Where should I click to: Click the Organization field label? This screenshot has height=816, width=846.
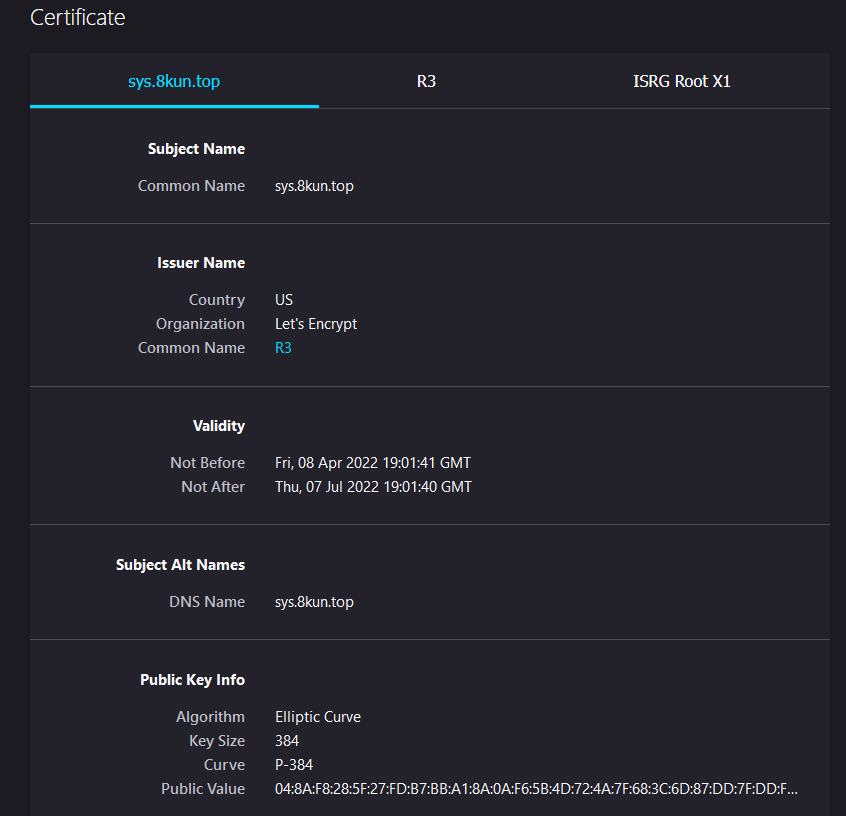(201, 324)
